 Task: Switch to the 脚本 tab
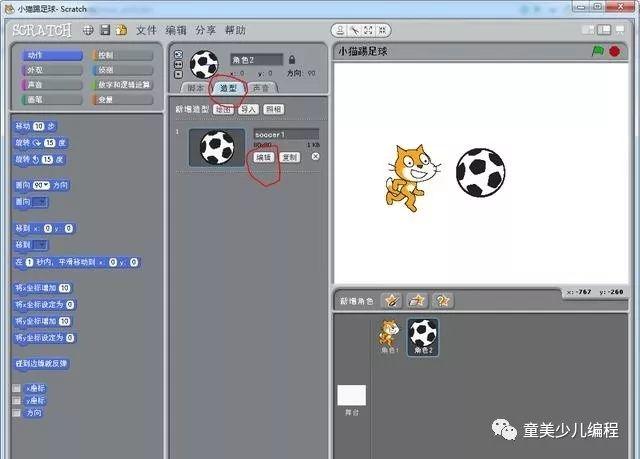(x=196, y=88)
